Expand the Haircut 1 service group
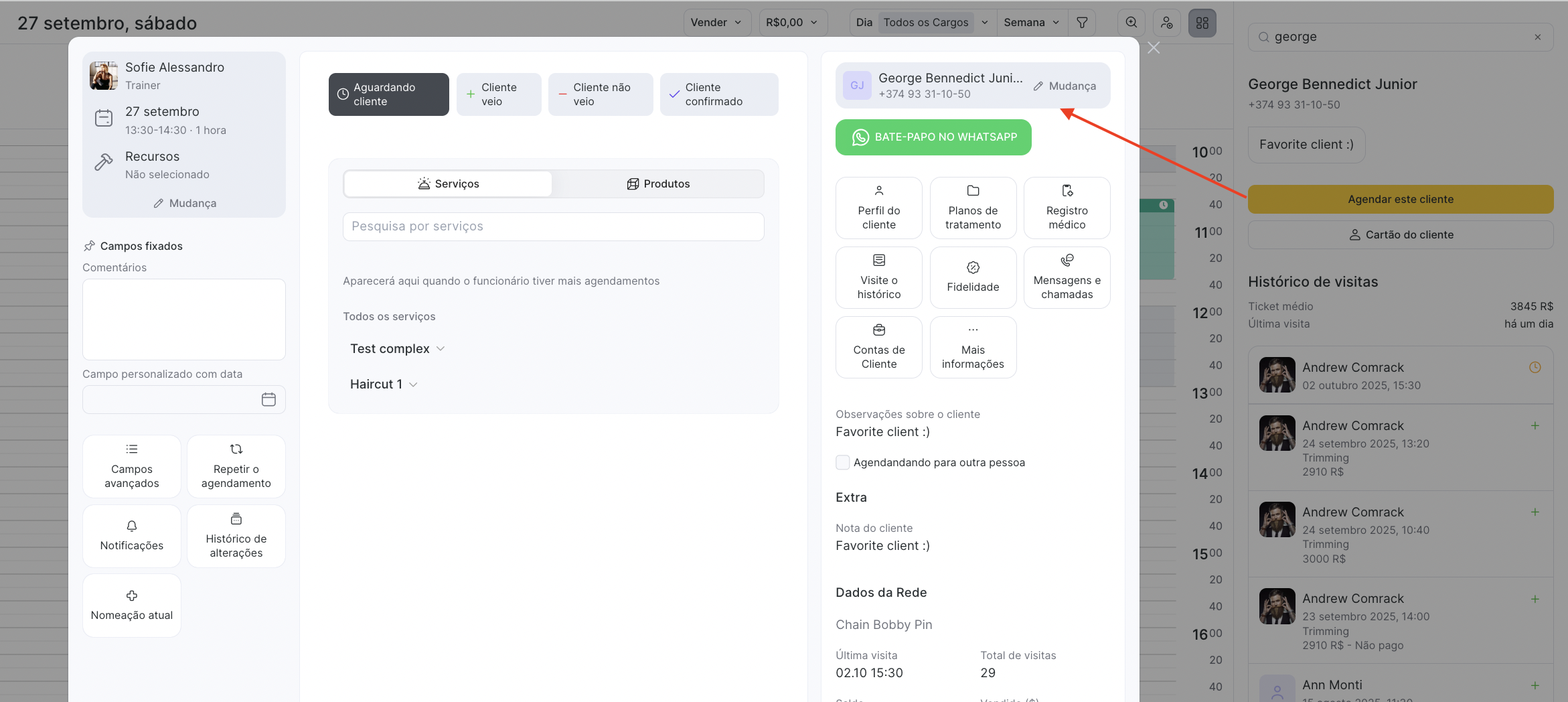The width and height of the screenshot is (1568, 702). tap(384, 384)
